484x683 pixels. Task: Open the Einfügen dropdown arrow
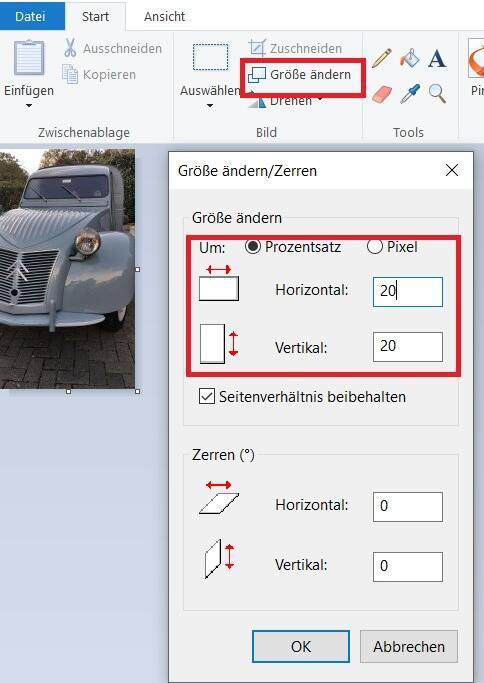pos(29,105)
